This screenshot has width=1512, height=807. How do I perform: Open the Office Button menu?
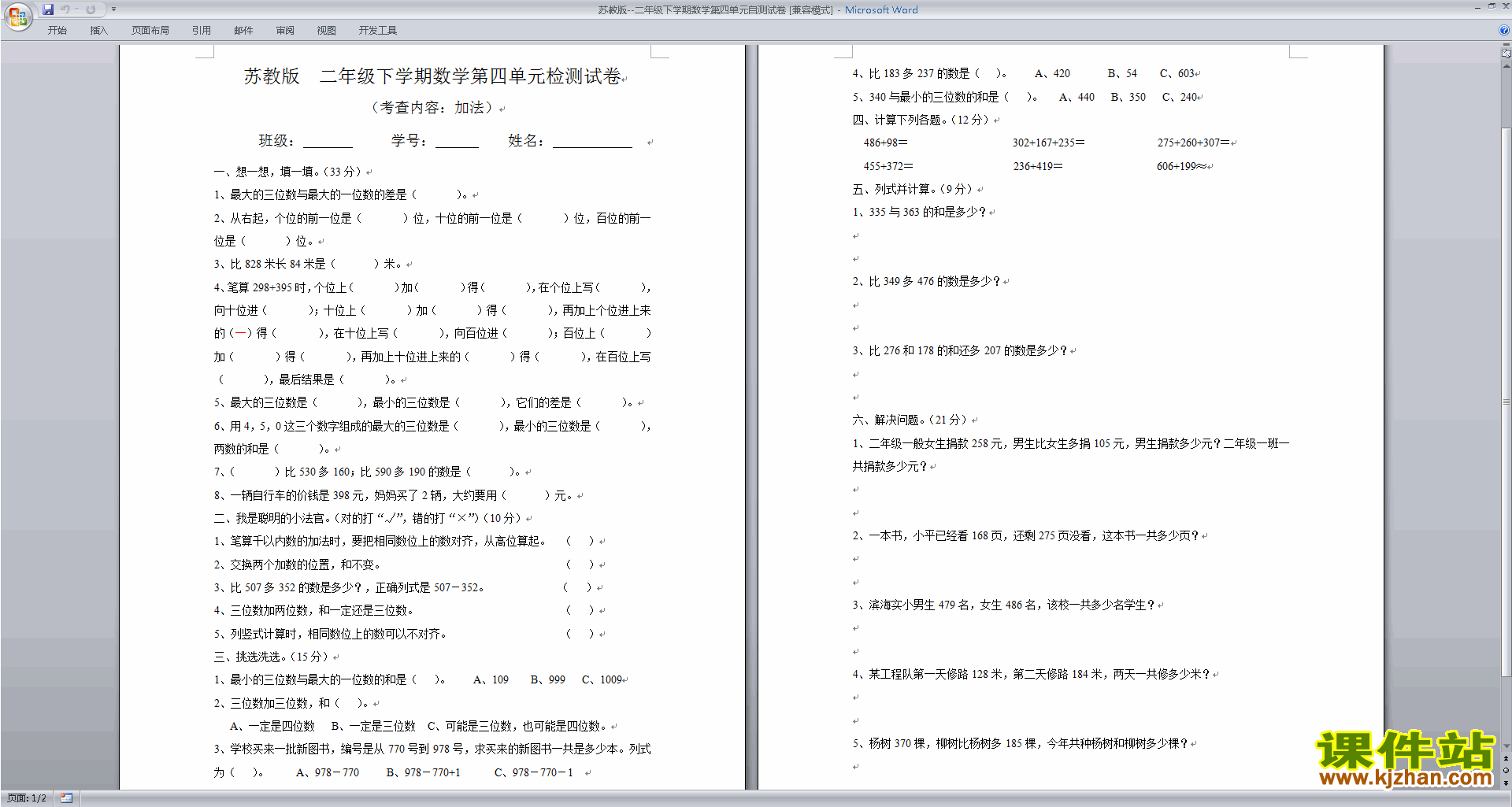18,16
